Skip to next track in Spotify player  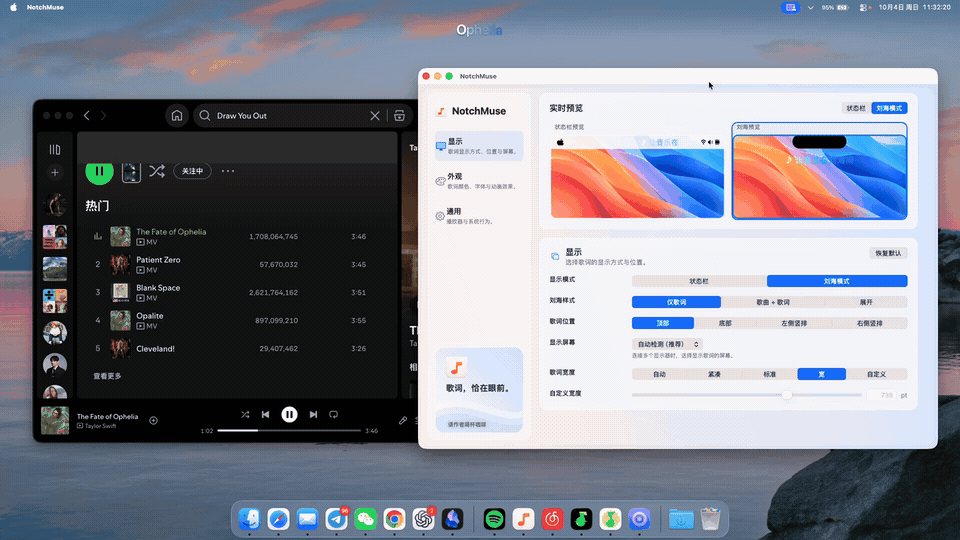tap(313, 414)
